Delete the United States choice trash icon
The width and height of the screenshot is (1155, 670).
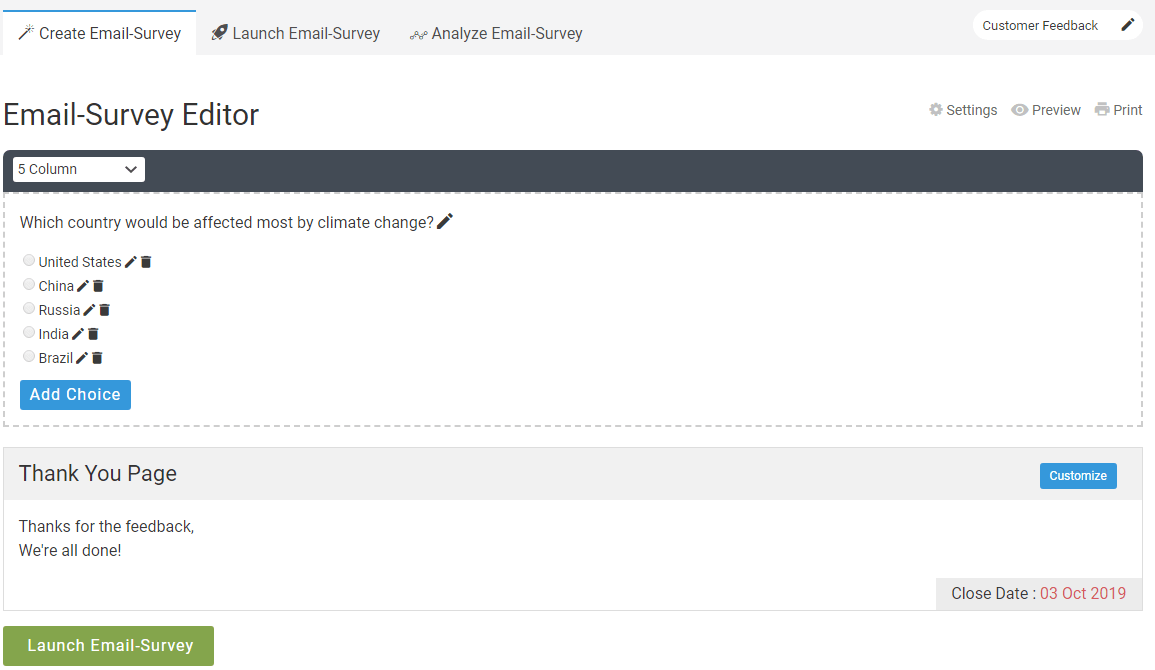146,262
